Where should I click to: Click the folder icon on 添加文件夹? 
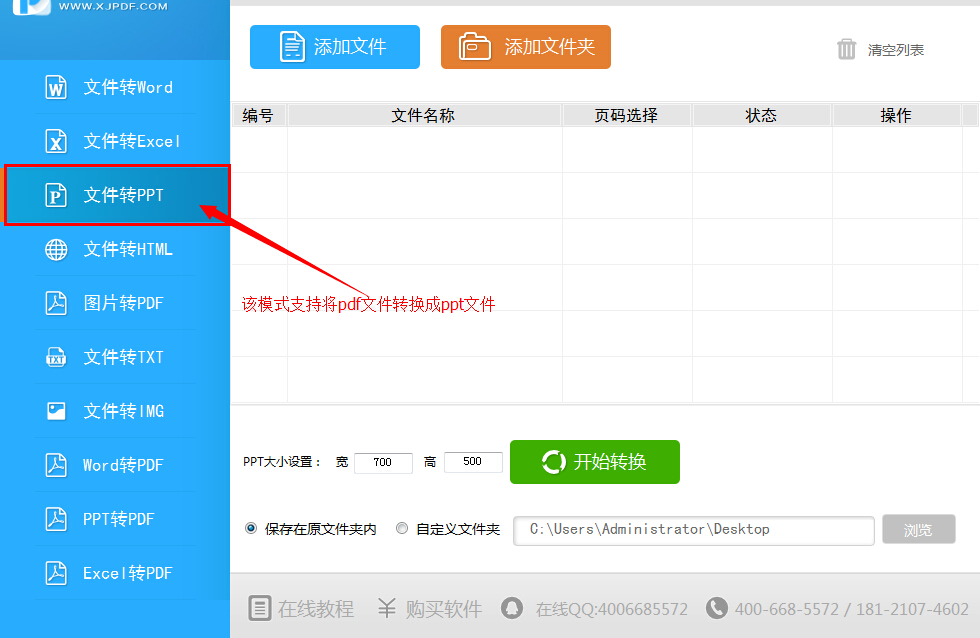tap(475, 47)
